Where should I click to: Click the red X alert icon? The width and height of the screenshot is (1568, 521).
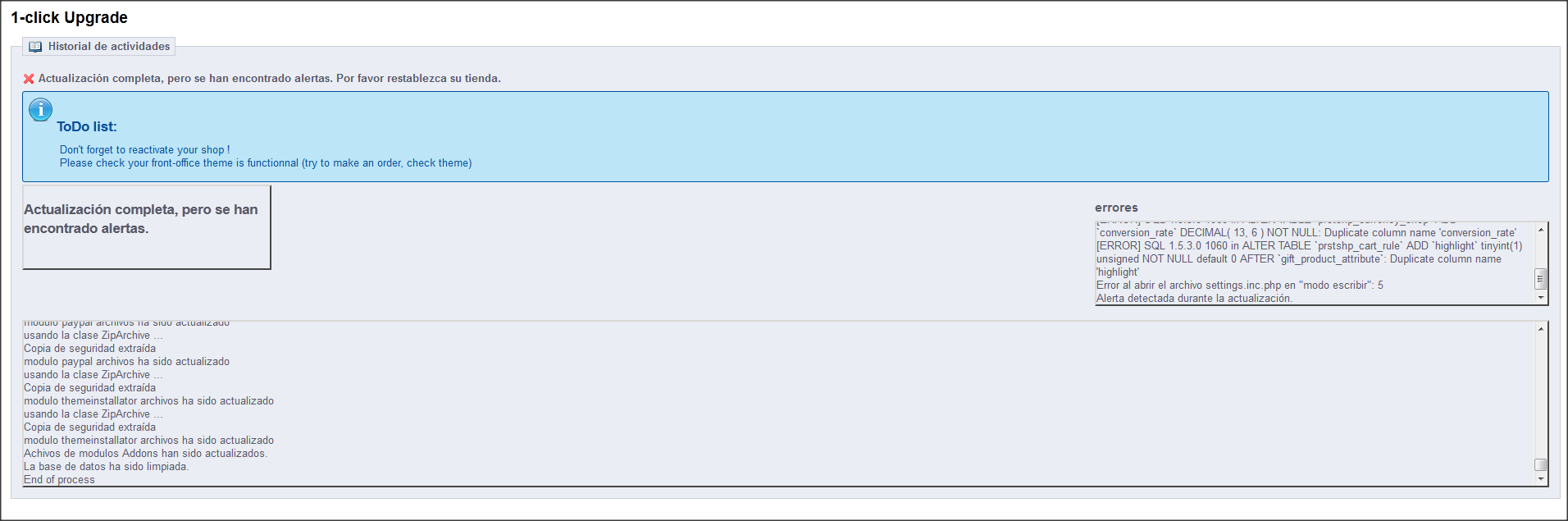[x=29, y=79]
